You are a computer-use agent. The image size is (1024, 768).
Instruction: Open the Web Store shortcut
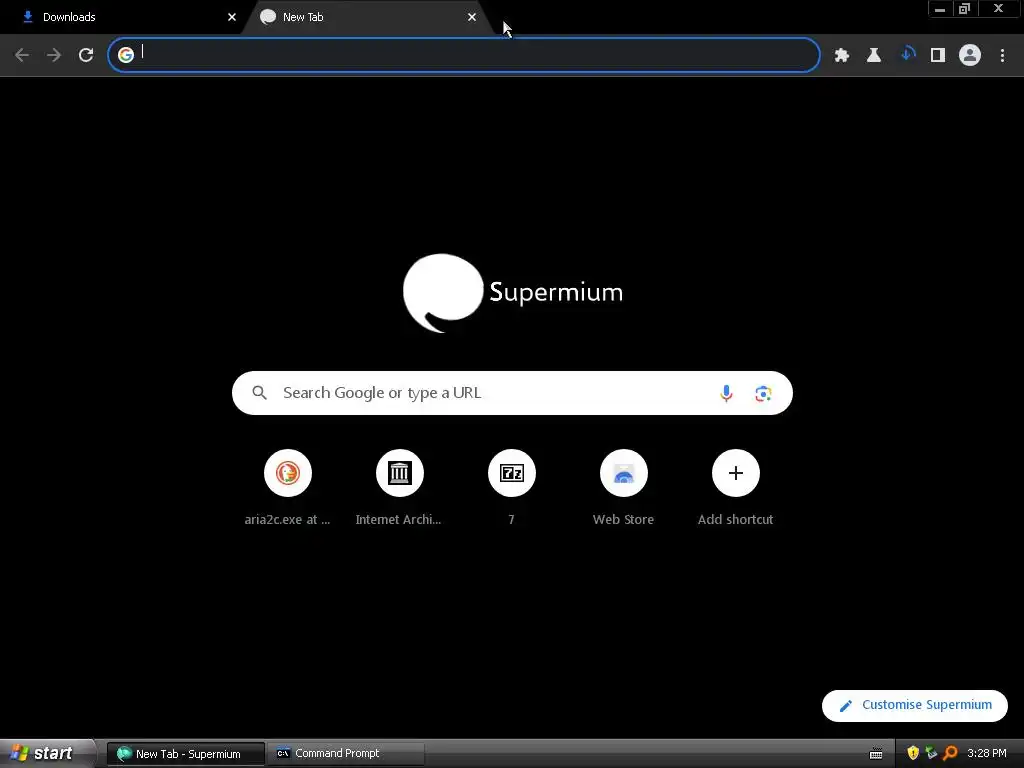tap(623, 487)
